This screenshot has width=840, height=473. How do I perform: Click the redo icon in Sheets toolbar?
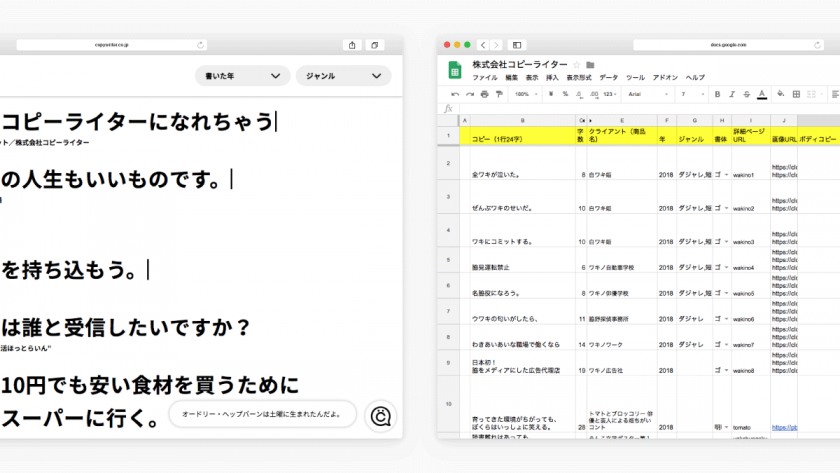pos(470,94)
